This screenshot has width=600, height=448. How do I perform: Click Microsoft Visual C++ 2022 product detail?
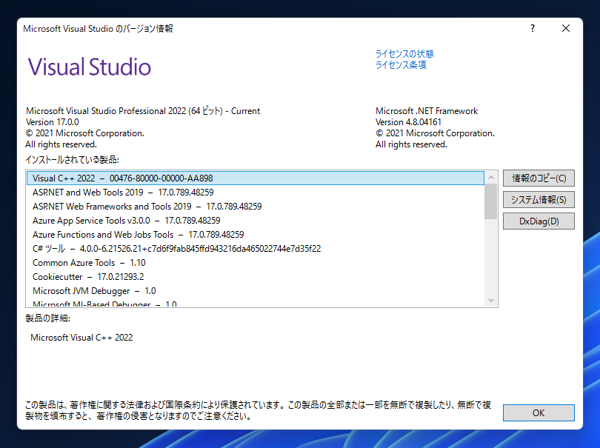point(82,338)
